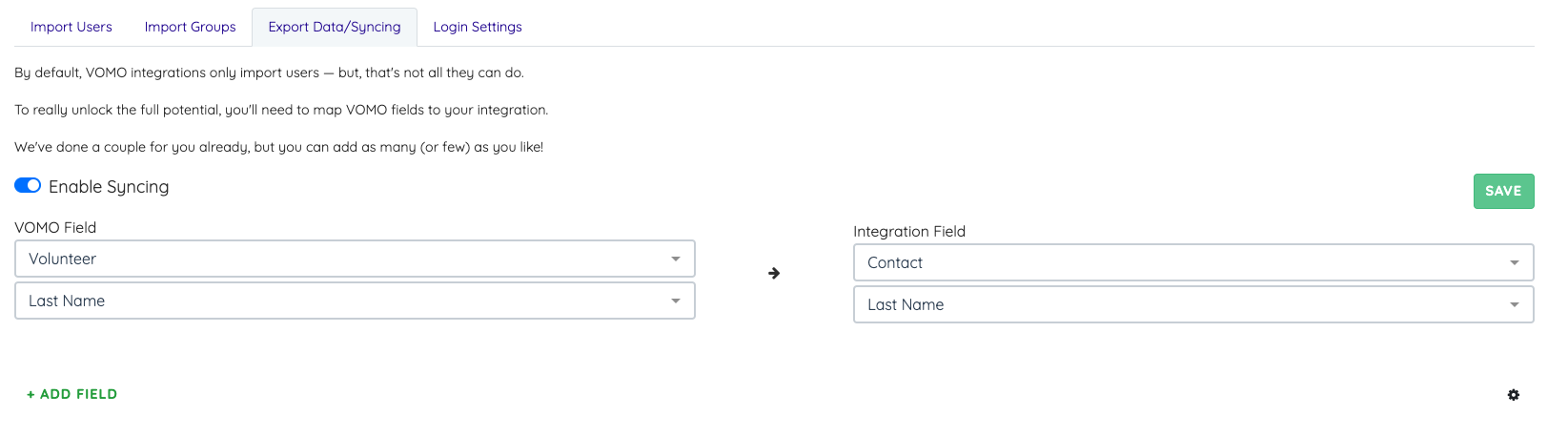This screenshot has height=436, width=1568.
Task: Toggle the Enable Syncing switch off
Action: pos(28,185)
